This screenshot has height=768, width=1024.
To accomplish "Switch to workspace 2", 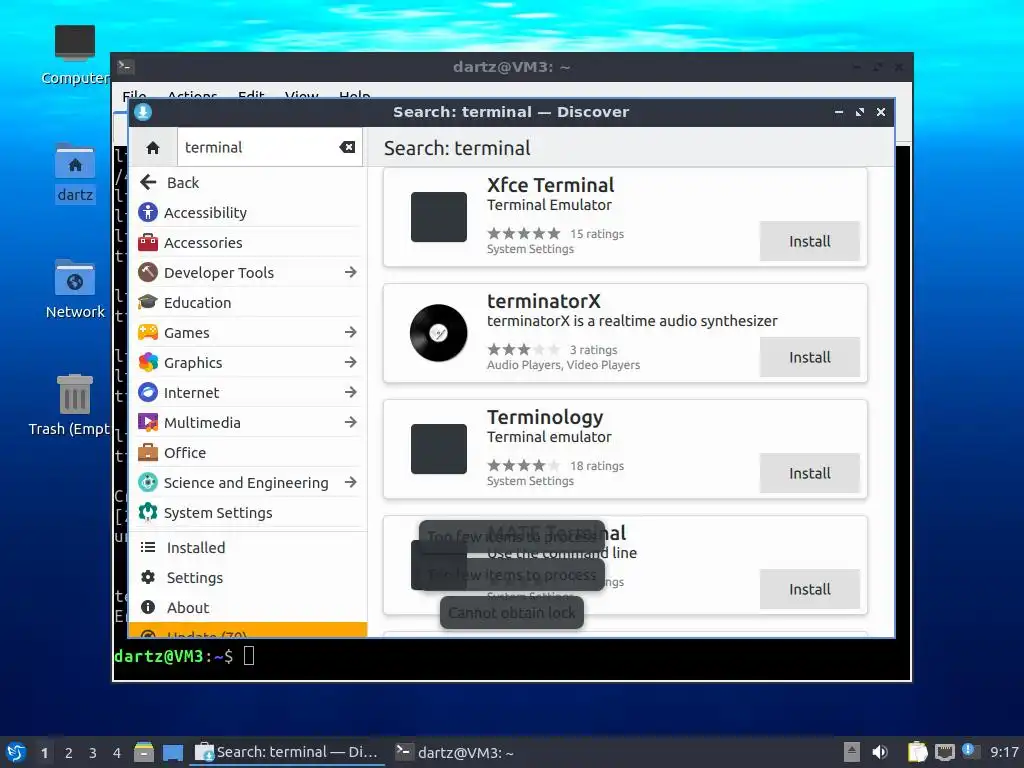I will coord(69,753).
